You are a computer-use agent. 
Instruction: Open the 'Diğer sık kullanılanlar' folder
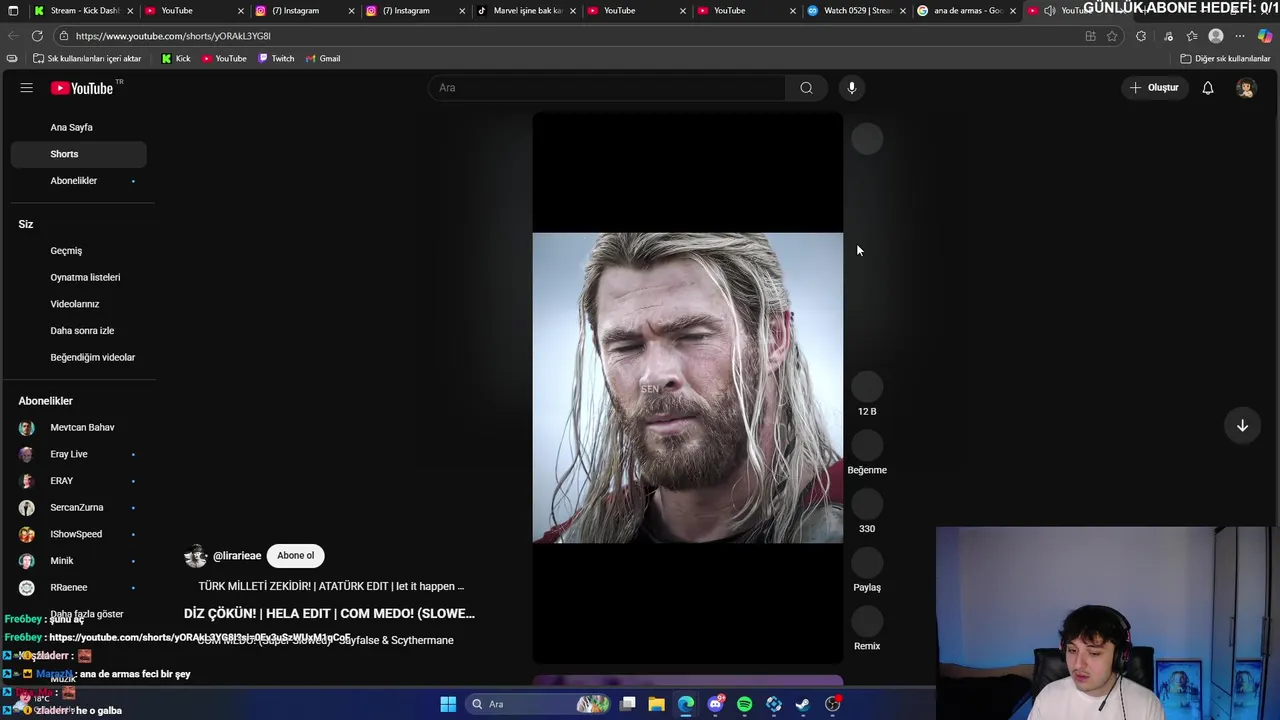pyautogui.click(x=1225, y=59)
